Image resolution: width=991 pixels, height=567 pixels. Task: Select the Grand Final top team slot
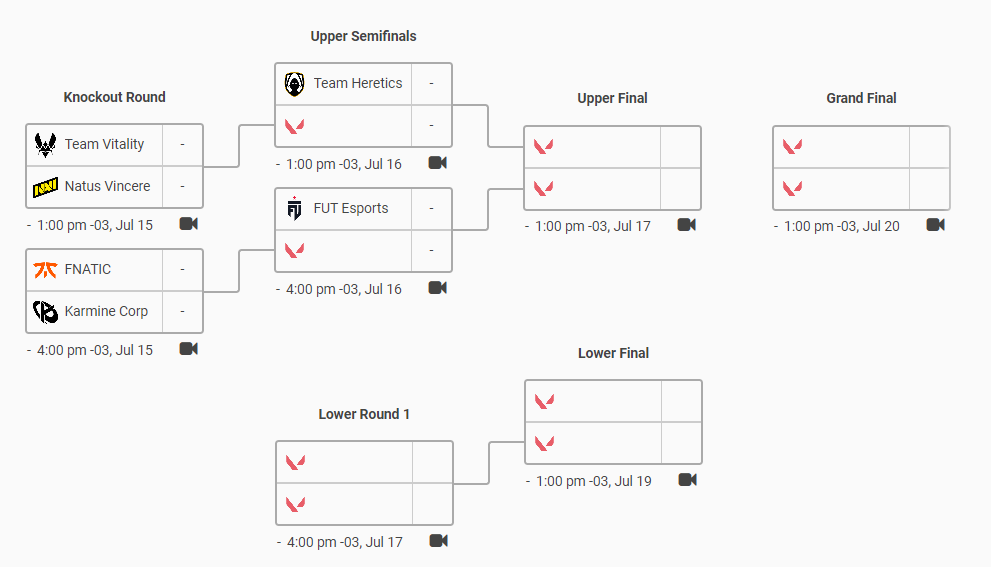[841, 147]
